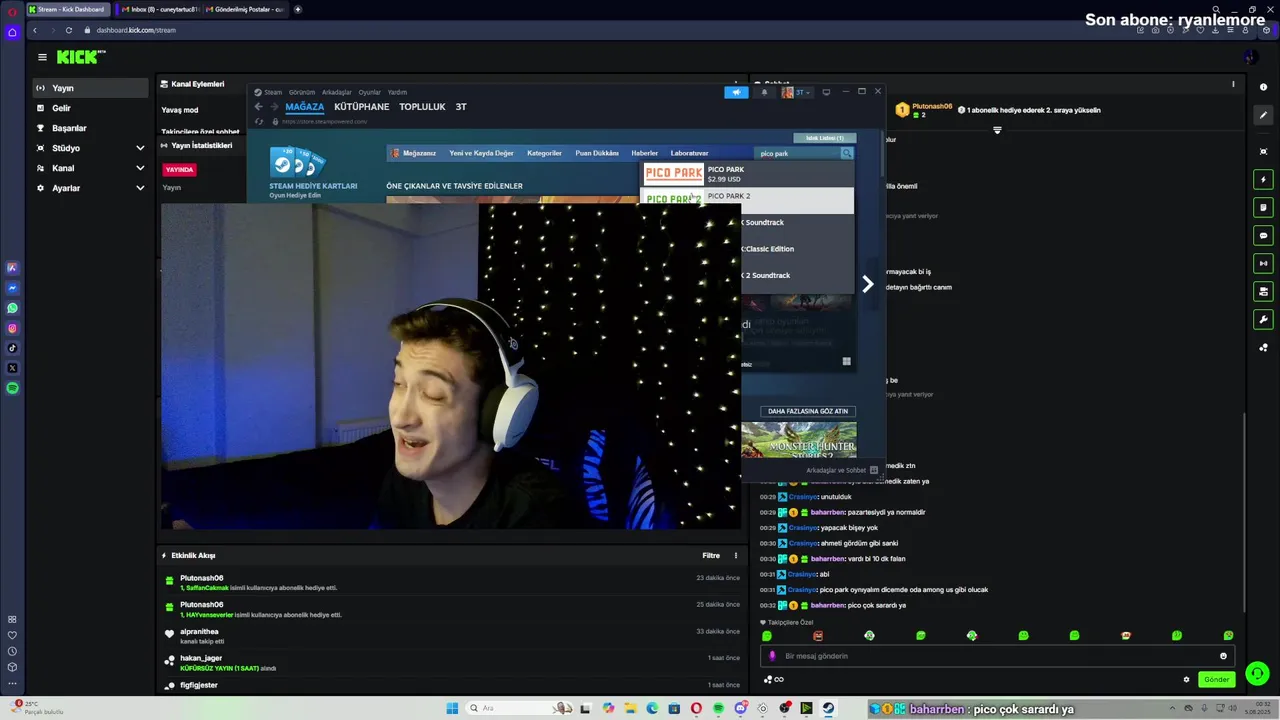
Task: Click the green Gönder send button
Action: 1216,679
